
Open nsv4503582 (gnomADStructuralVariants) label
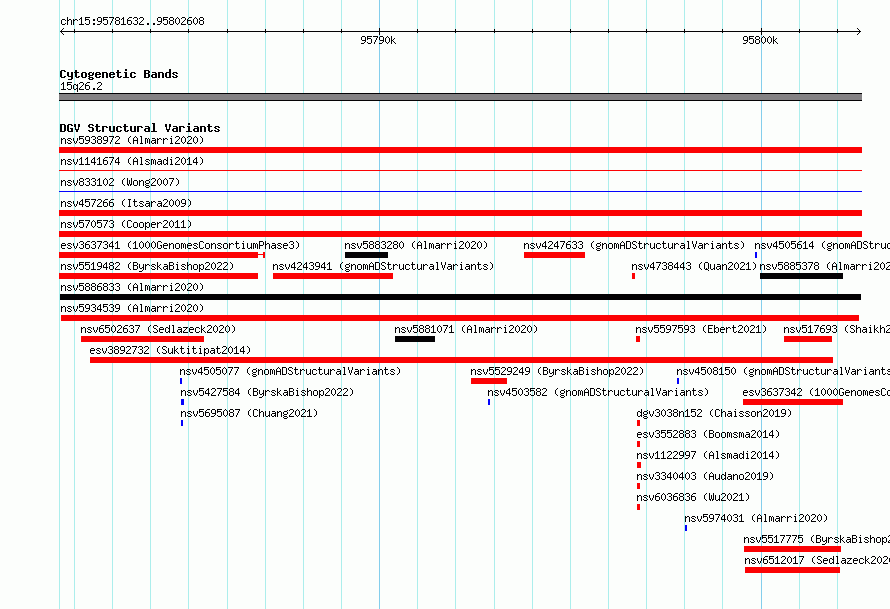point(598,392)
